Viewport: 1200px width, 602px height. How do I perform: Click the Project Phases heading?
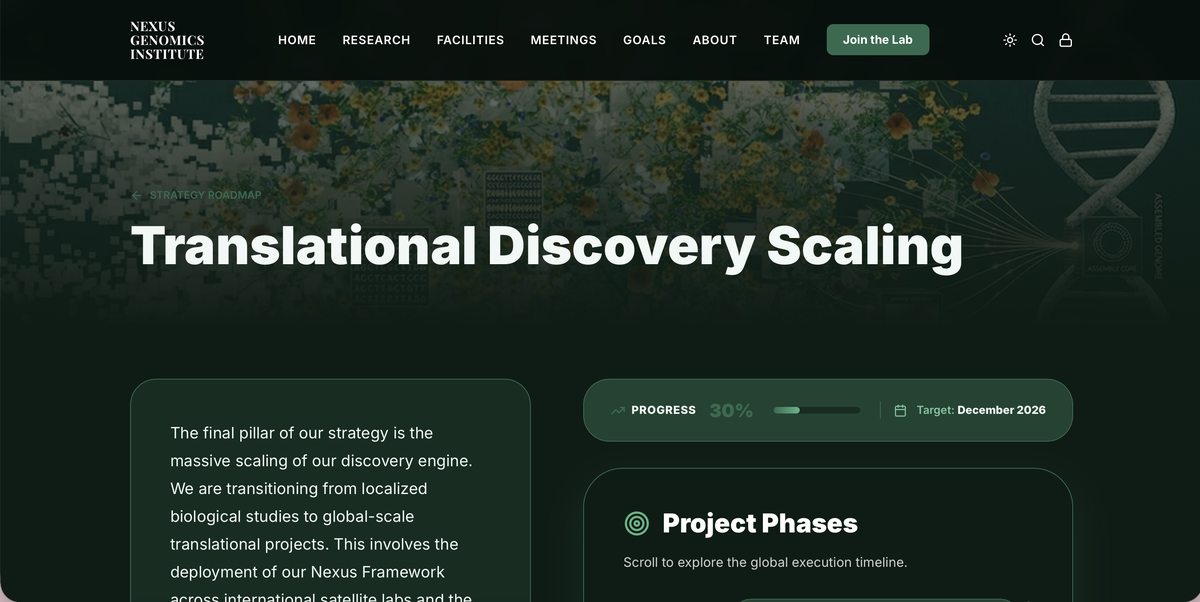[x=760, y=523]
